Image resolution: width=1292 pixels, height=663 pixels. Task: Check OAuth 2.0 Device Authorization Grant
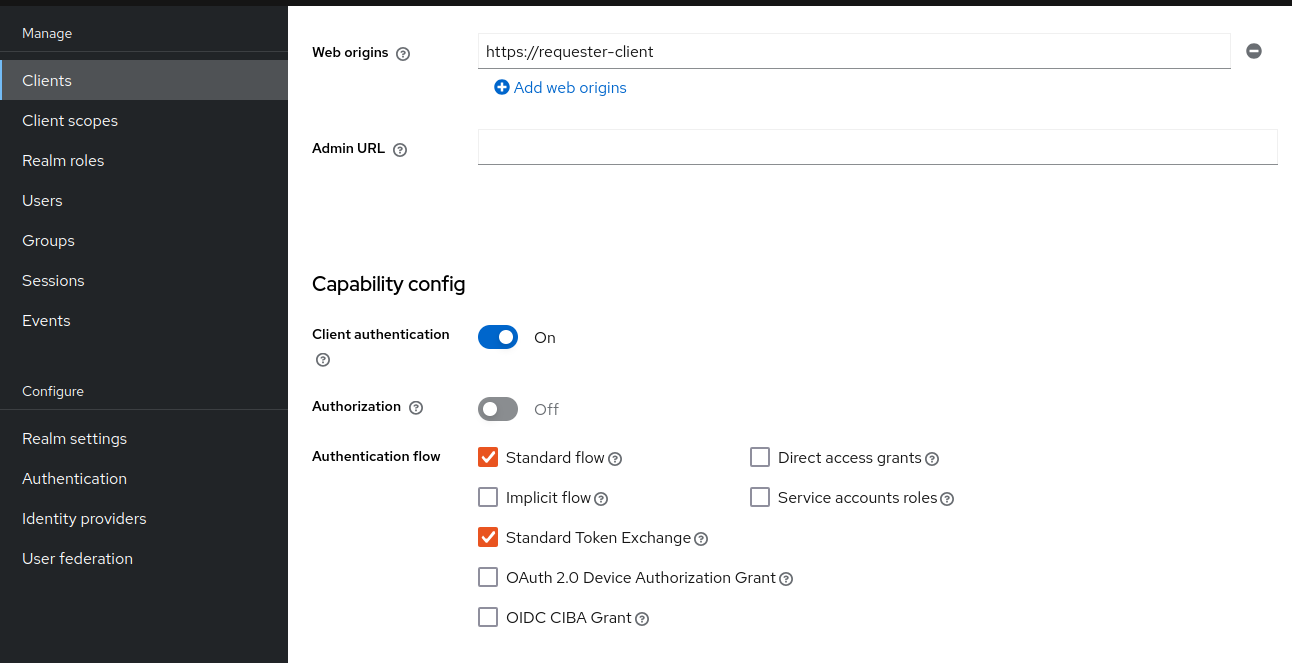[488, 577]
